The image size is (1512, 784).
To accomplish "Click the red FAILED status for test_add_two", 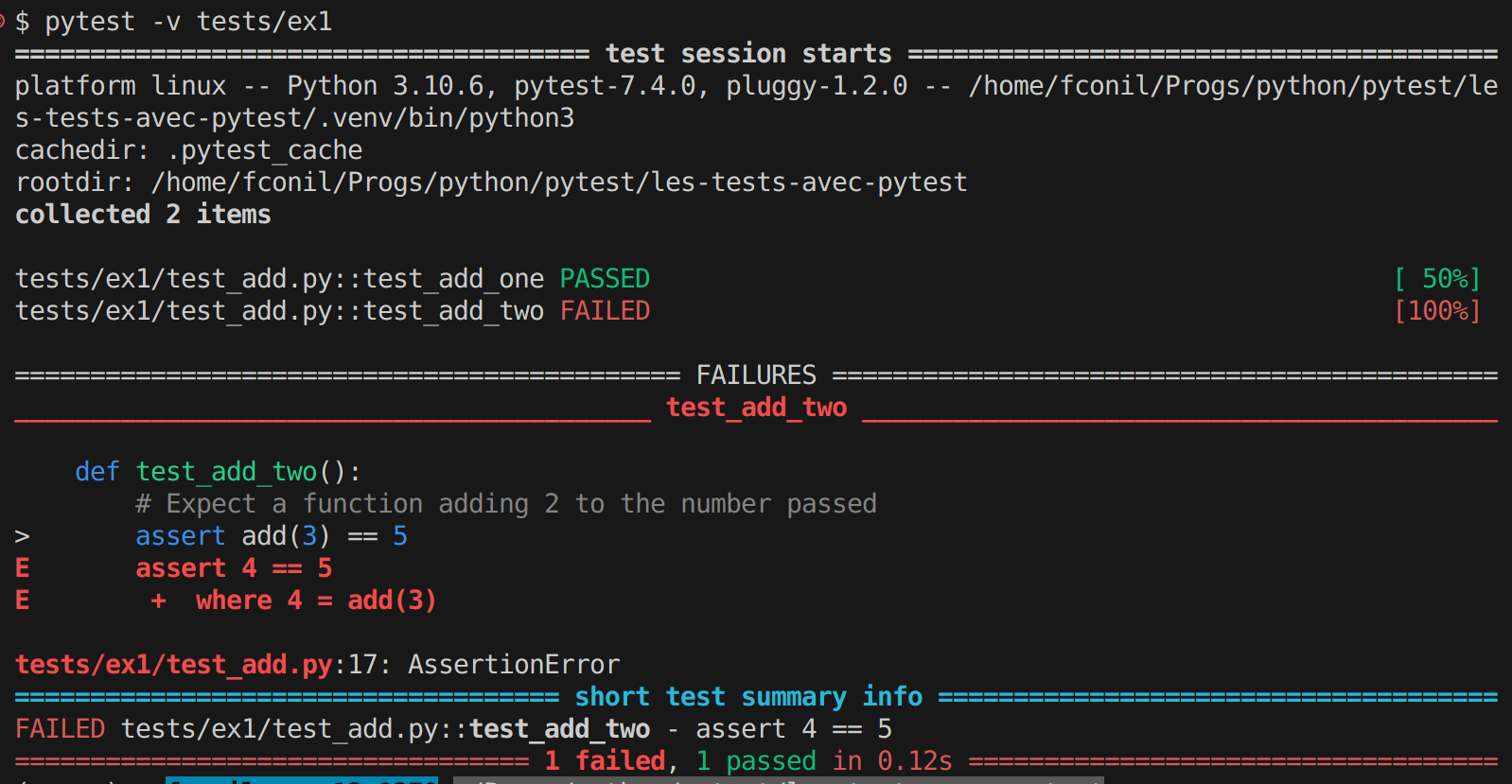I will 605,311.
